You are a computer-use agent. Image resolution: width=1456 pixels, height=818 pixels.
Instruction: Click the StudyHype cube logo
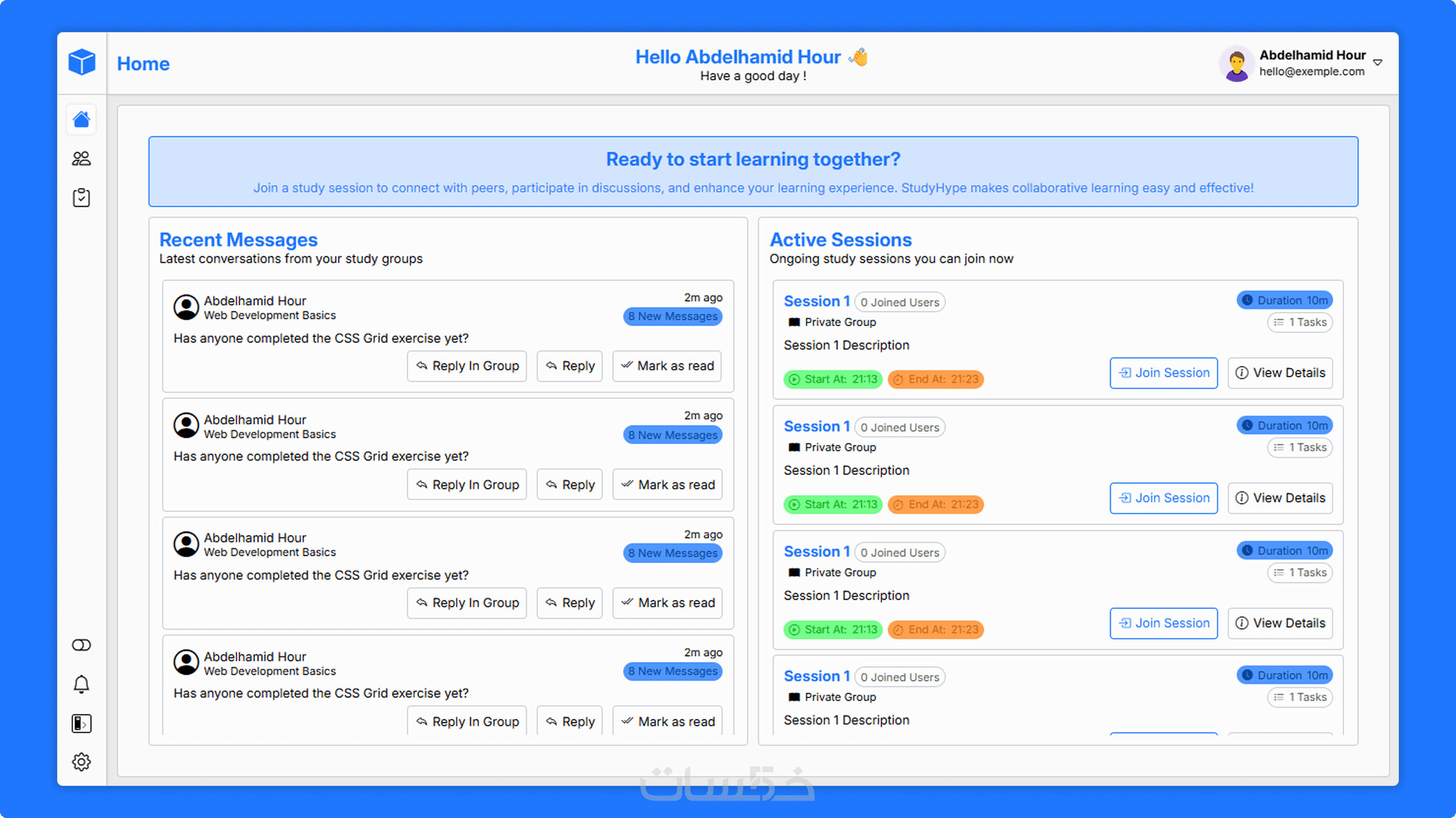click(x=82, y=62)
